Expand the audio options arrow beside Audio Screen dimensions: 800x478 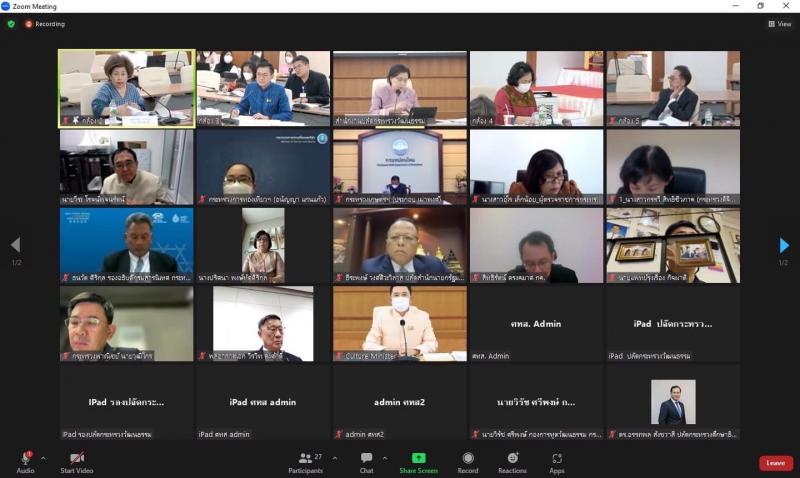(x=43, y=458)
